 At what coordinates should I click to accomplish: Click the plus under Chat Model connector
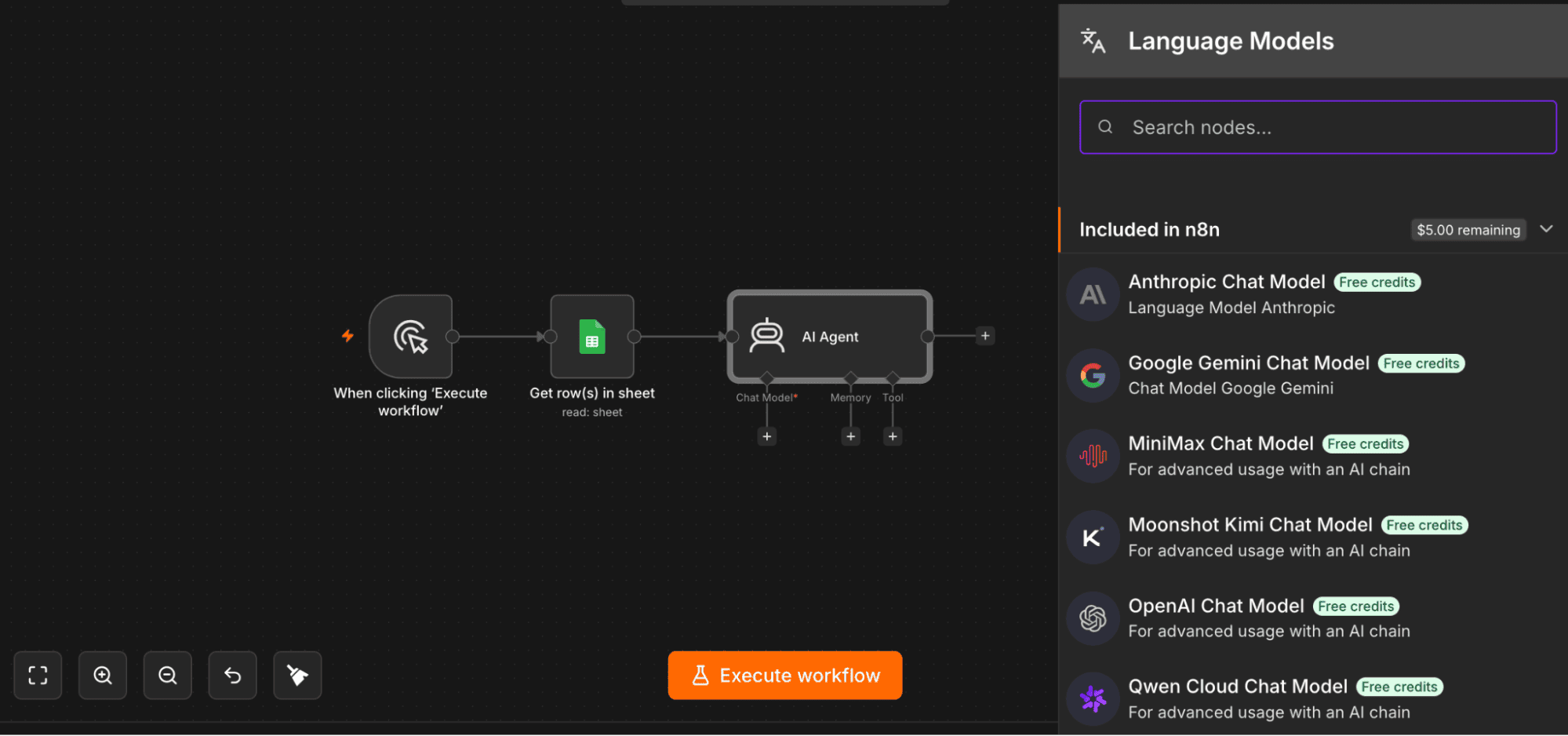point(767,436)
